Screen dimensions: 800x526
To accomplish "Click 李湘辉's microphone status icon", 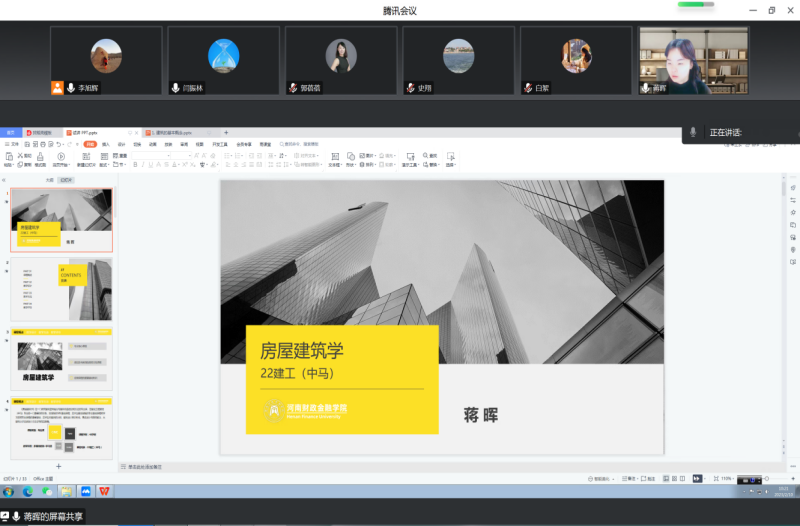I will click(71, 88).
